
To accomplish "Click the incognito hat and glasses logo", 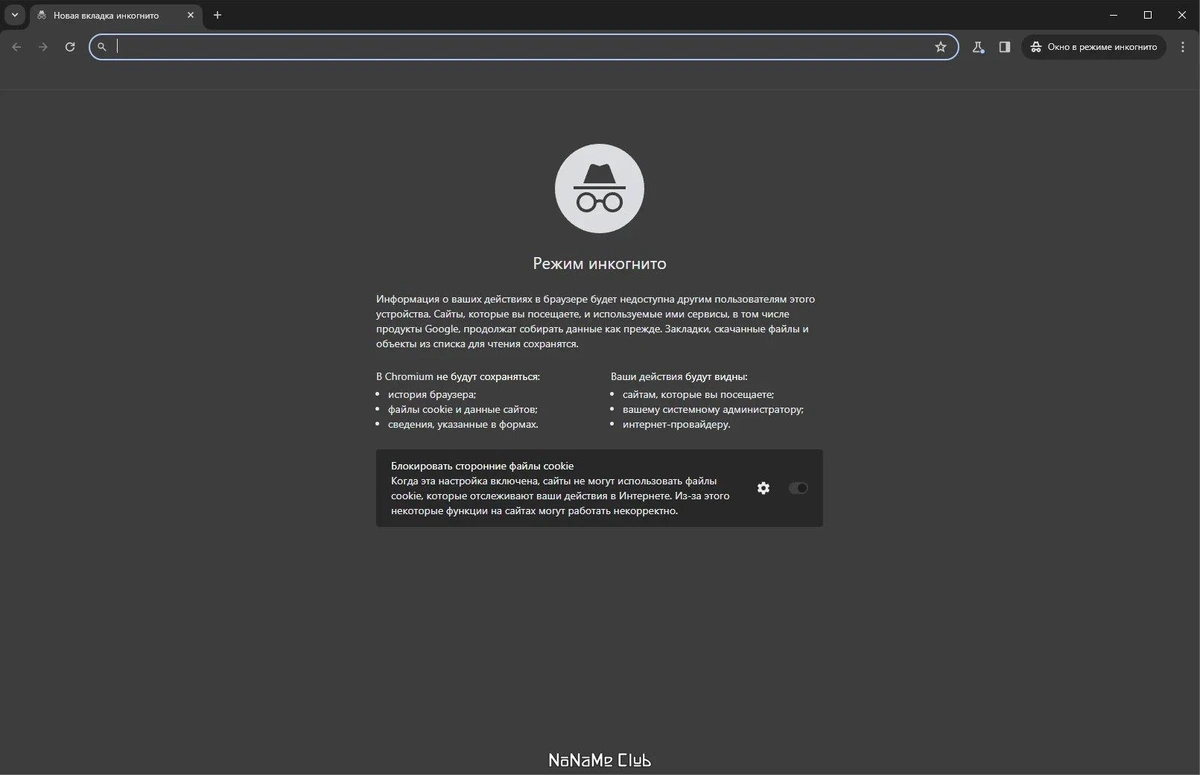I will pyautogui.click(x=599, y=189).
